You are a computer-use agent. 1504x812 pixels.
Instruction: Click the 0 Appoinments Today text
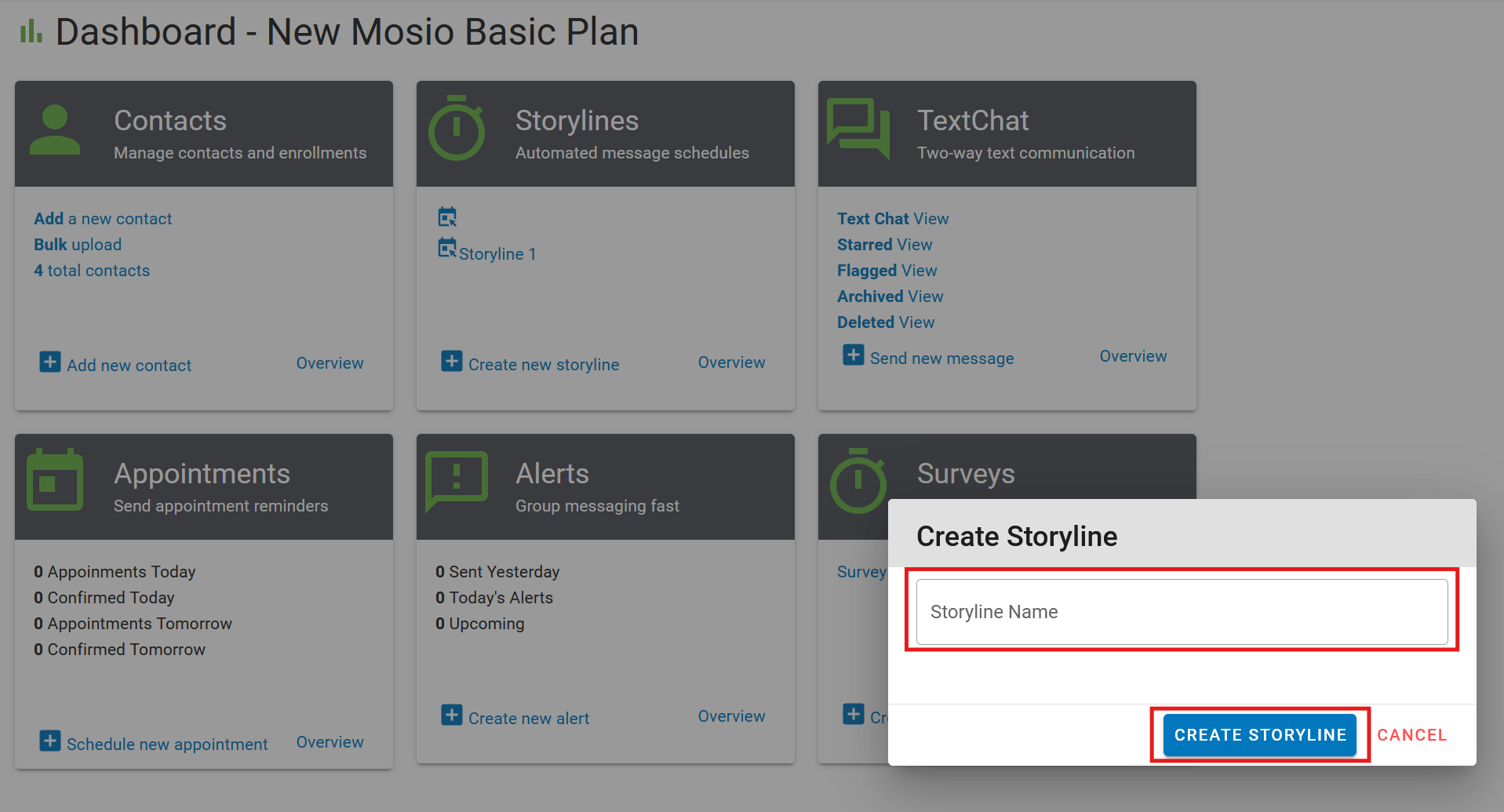[115, 572]
